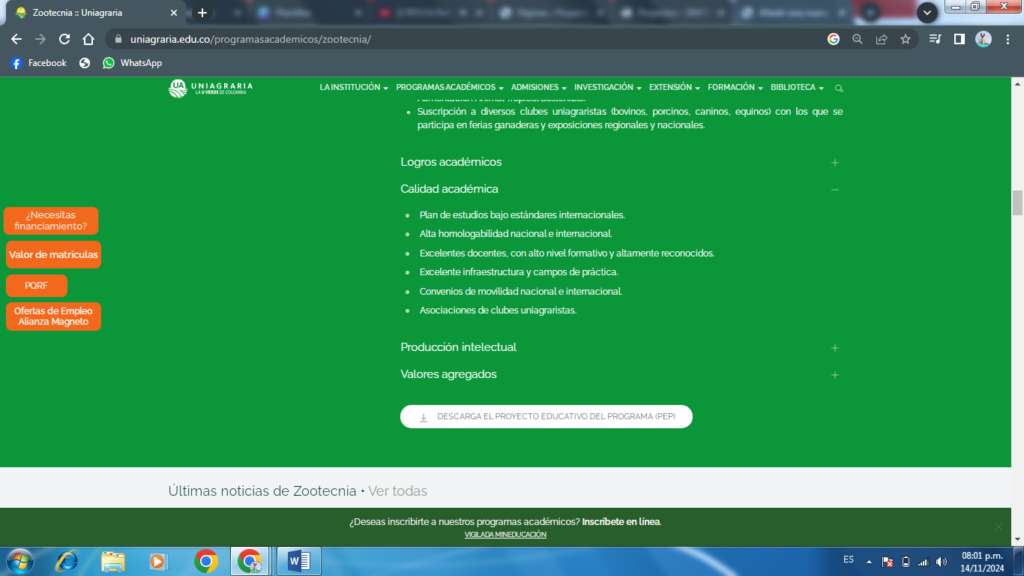Open the Biblioteca menu
Screen dimensions: 1024x576
point(796,88)
